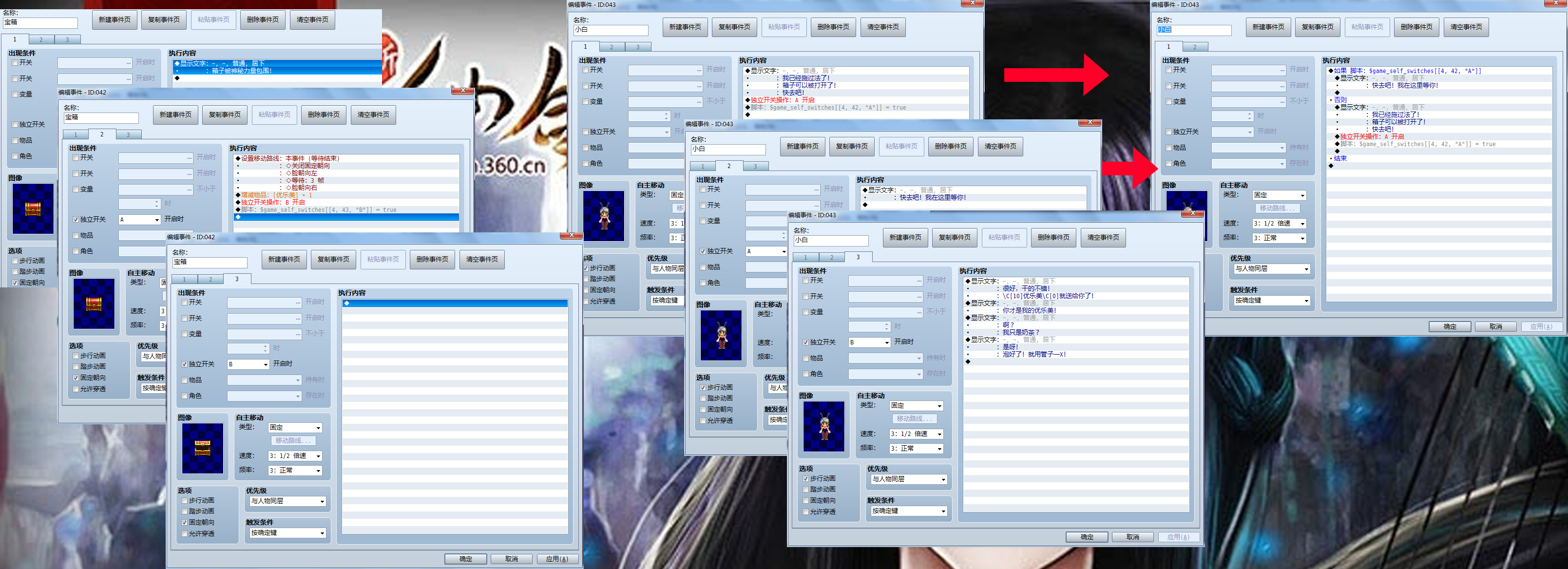Select the chest image in the ID:042 page-2 window
The image size is (1568, 569).
point(94,303)
